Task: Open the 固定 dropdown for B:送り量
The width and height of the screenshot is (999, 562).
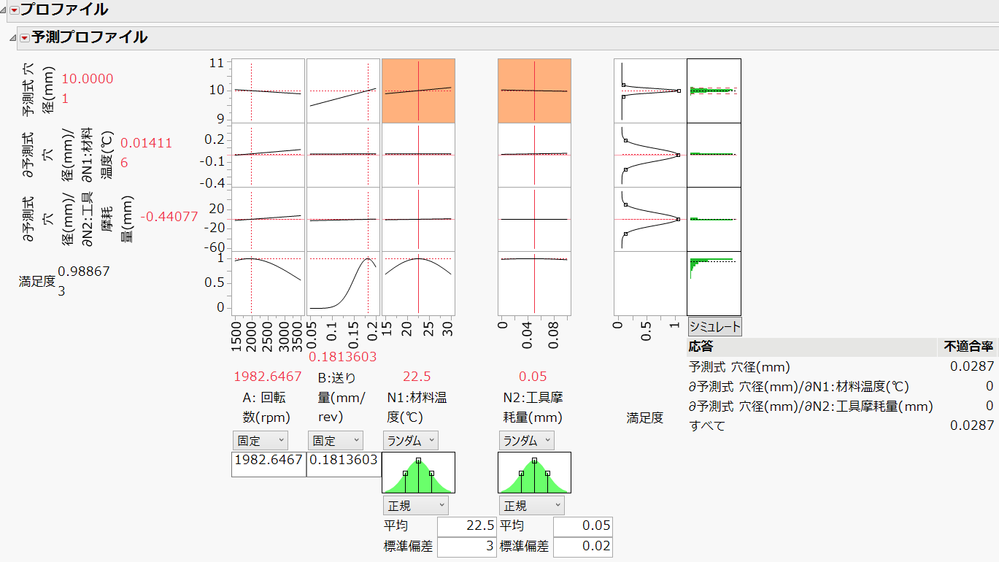Action: click(335, 440)
